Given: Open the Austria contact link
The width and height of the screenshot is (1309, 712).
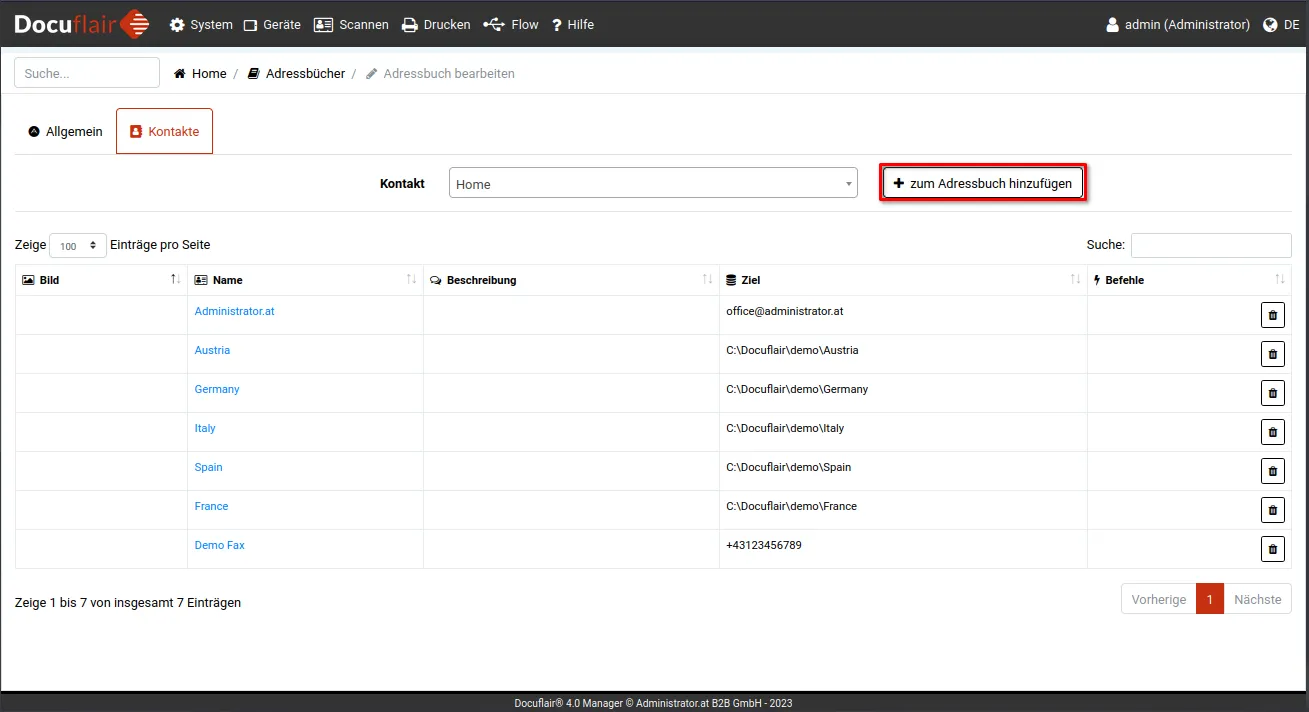Looking at the screenshot, I should [x=212, y=350].
